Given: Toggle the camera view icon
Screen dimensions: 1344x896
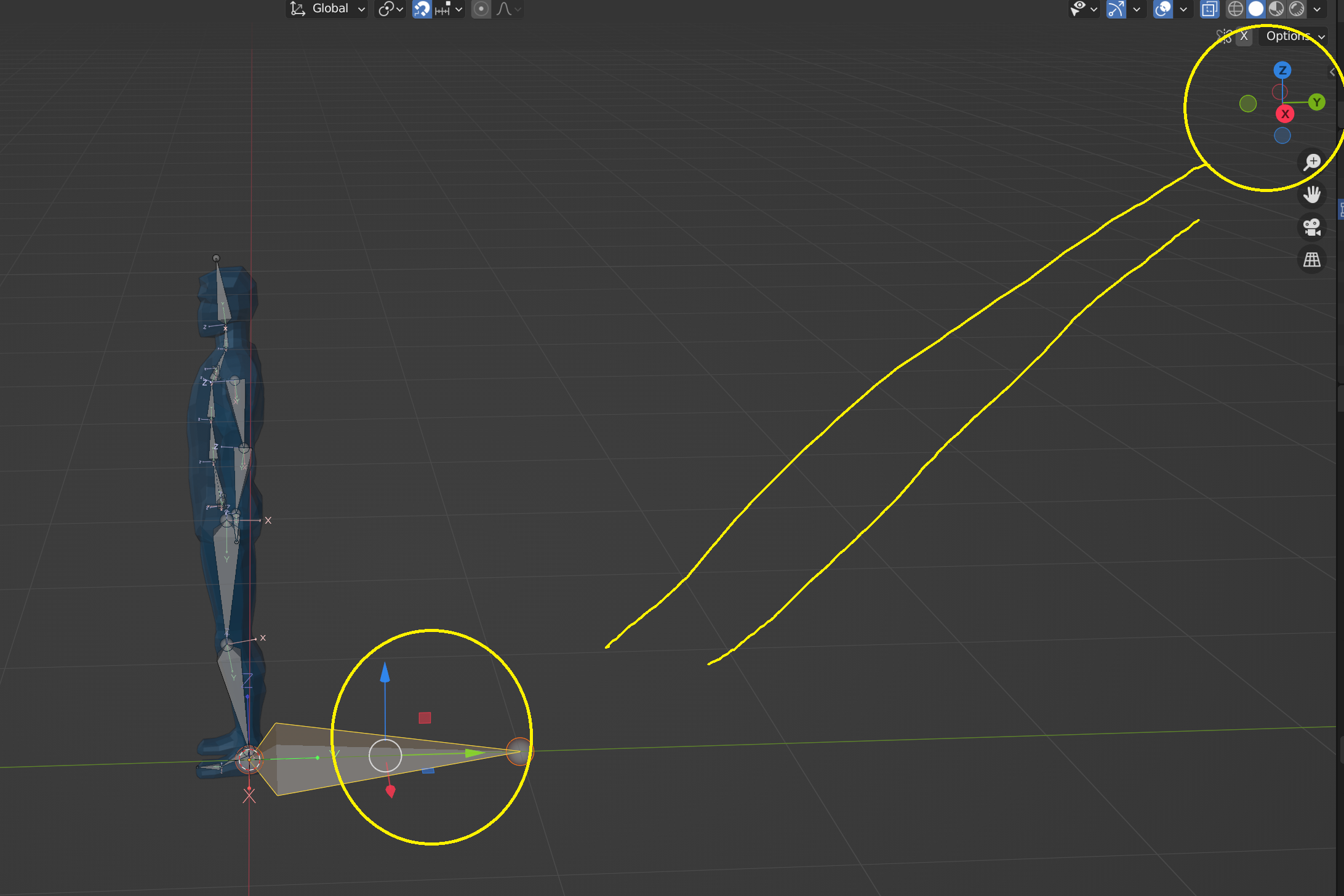Looking at the screenshot, I should pos(1312,227).
